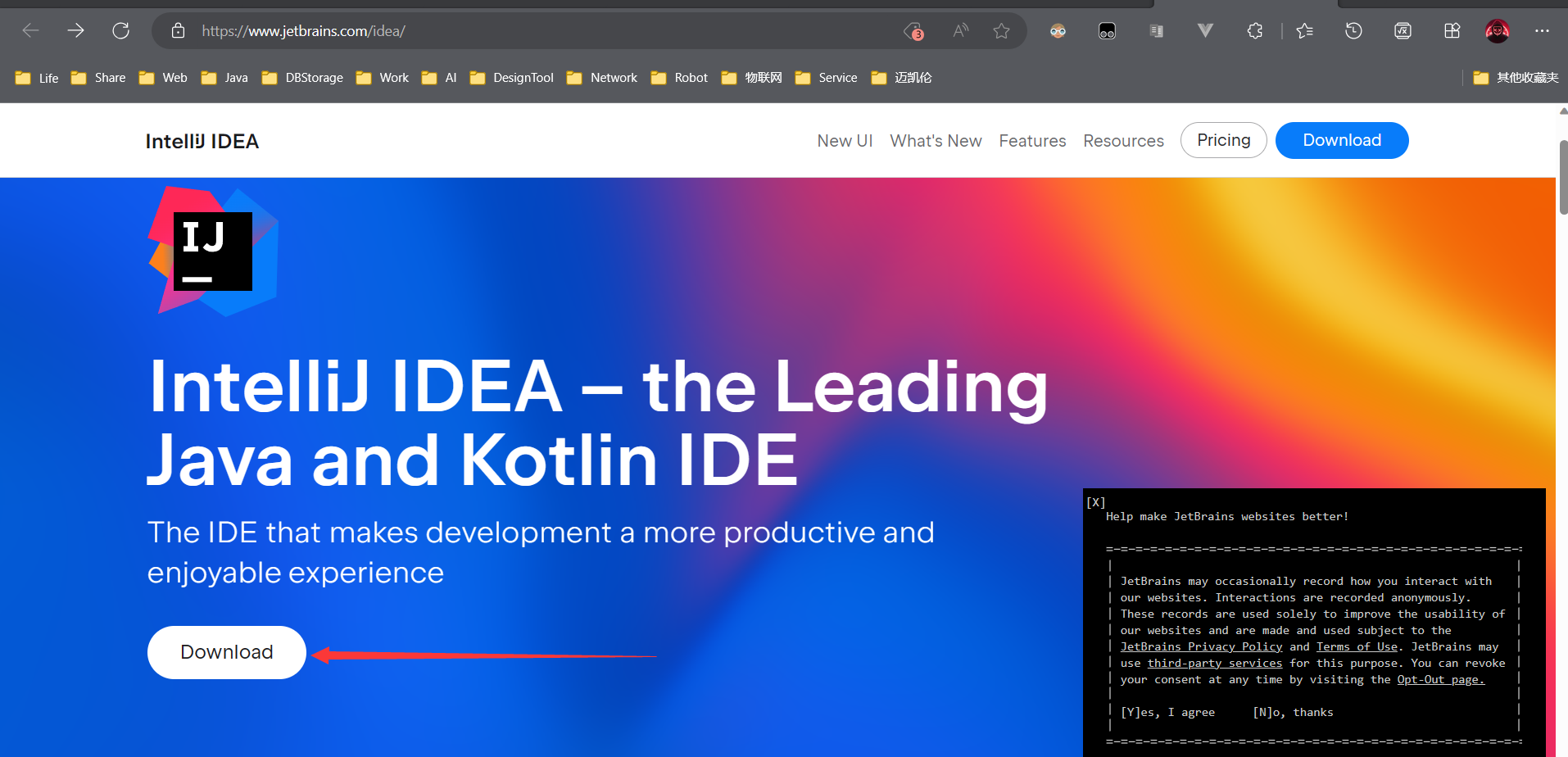Open the shopping coupon tag with badge 3
This screenshot has height=757, width=1568.
click(x=913, y=31)
